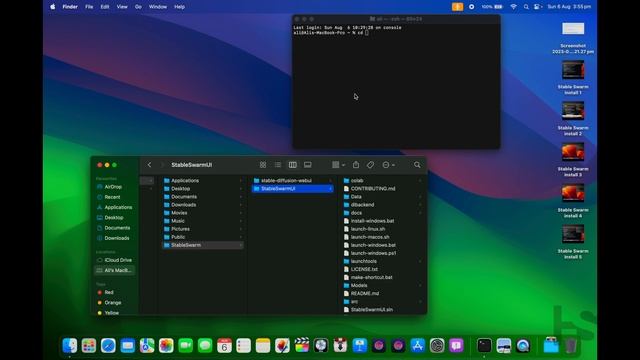Expand the Models folder chevron
The image size is (640, 360).
click(420, 285)
